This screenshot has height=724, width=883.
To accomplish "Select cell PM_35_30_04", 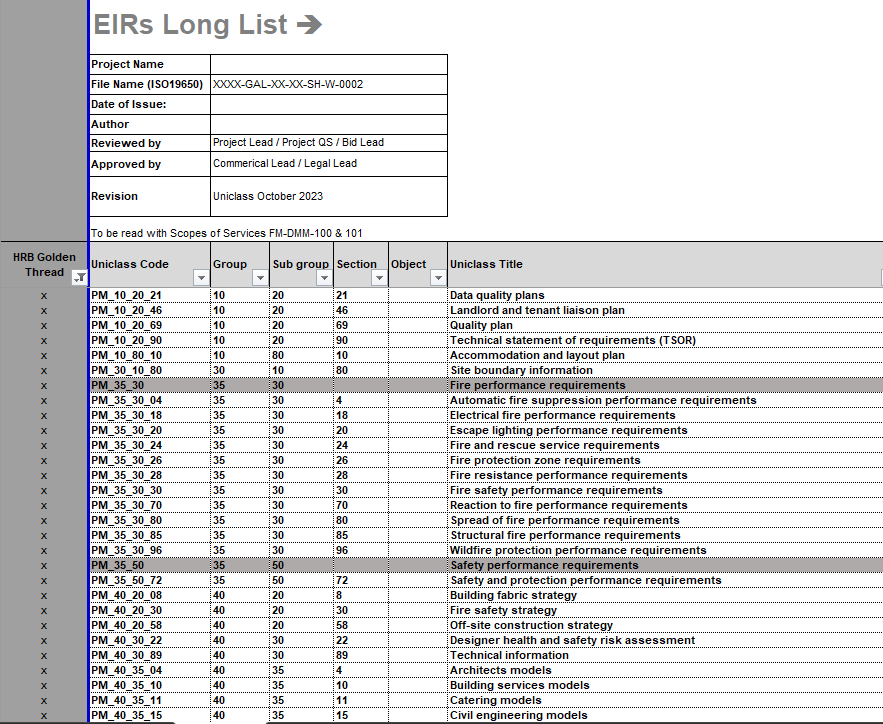I will click(x=150, y=400).
